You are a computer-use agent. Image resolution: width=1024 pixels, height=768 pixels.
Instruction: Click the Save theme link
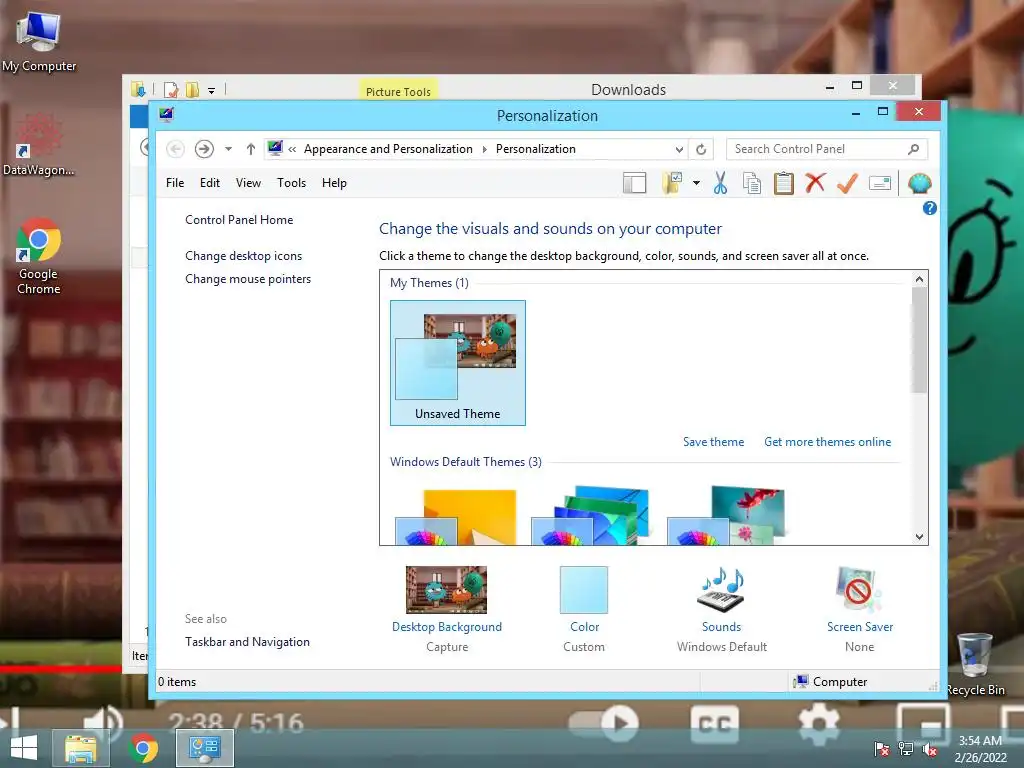[714, 442]
